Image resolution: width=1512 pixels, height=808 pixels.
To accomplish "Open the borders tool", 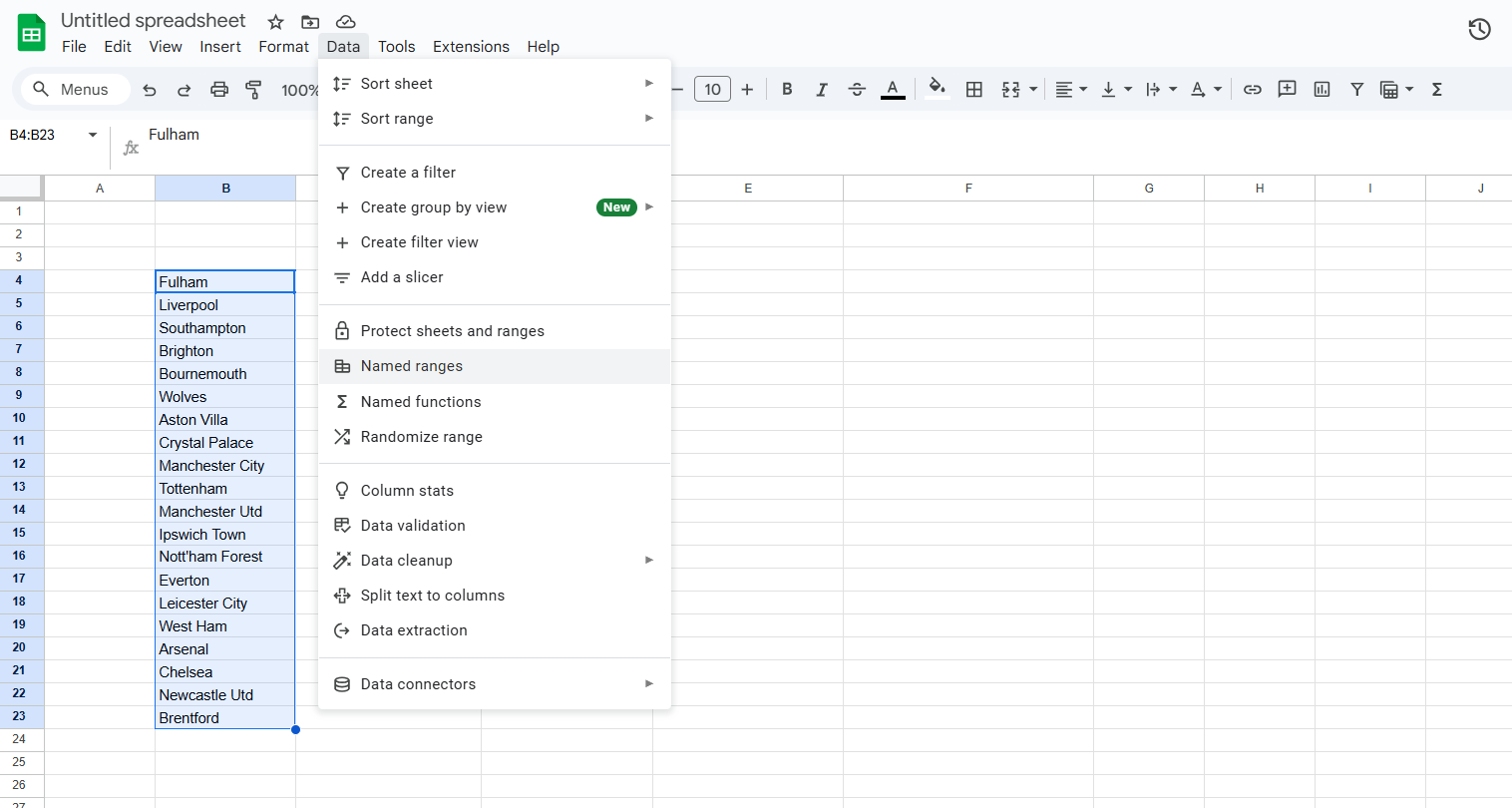I will click(x=974, y=90).
